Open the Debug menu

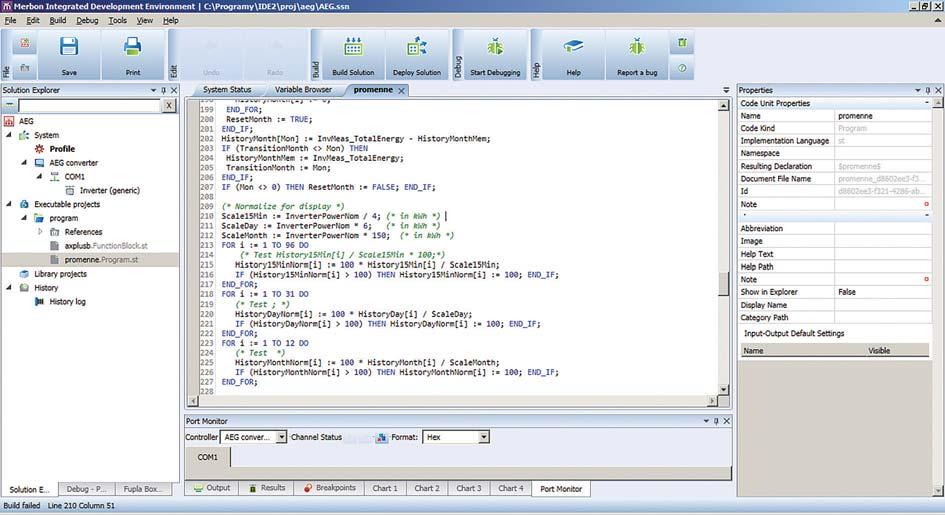(x=87, y=20)
